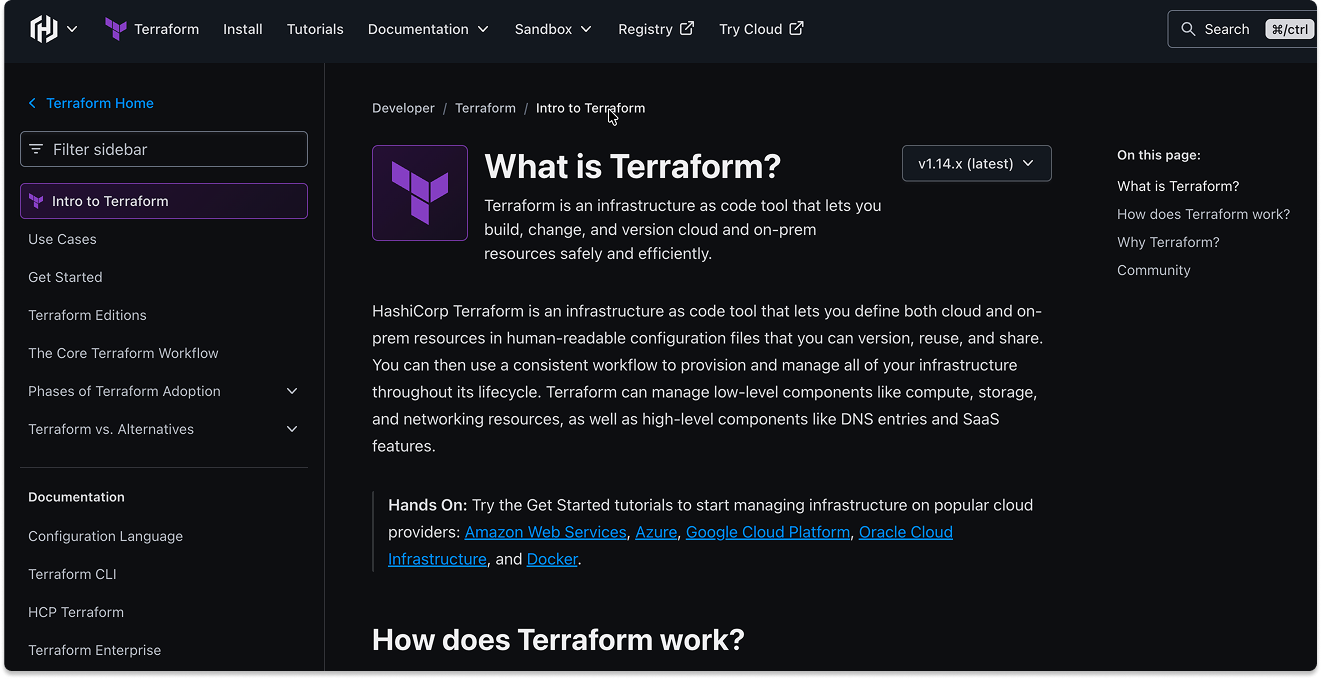Image resolution: width=1321 pixels, height=679 pixels.
Task: Expand the Documentation dropdown menu
Action: 428,29
